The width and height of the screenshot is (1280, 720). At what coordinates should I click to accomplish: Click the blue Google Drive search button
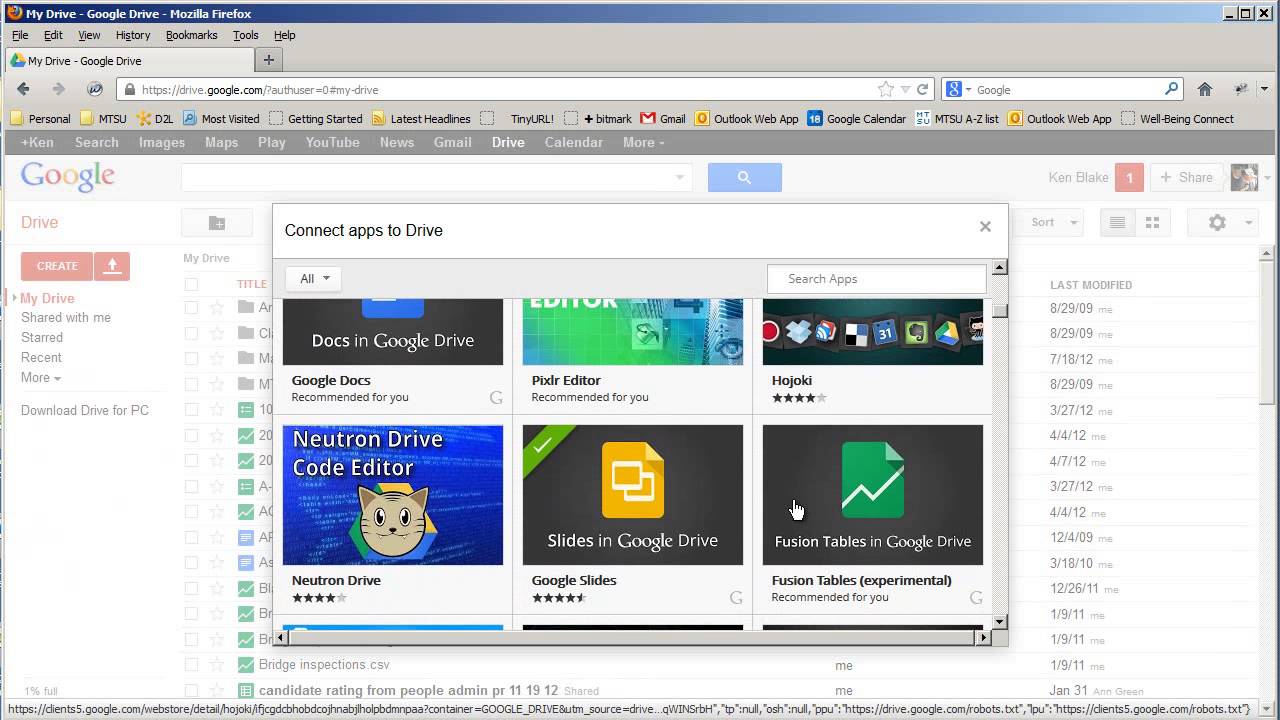coord(745,177)
